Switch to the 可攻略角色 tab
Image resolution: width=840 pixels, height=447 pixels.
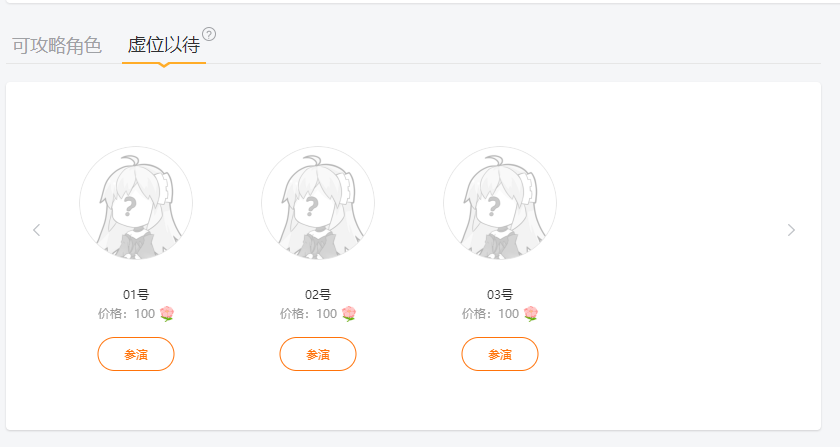pyautogui.click(x=57, y=45)
